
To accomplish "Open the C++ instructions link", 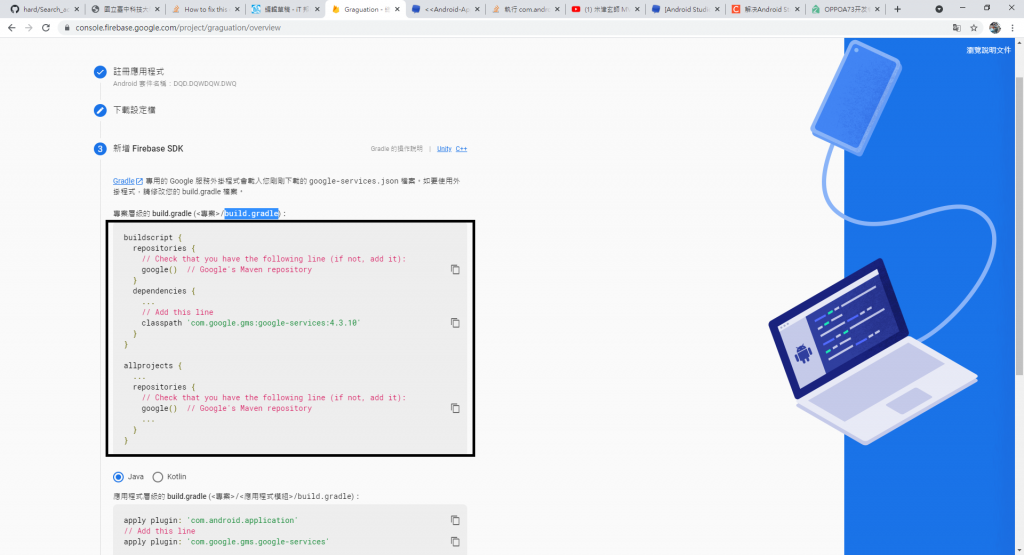I will (461, 149).
